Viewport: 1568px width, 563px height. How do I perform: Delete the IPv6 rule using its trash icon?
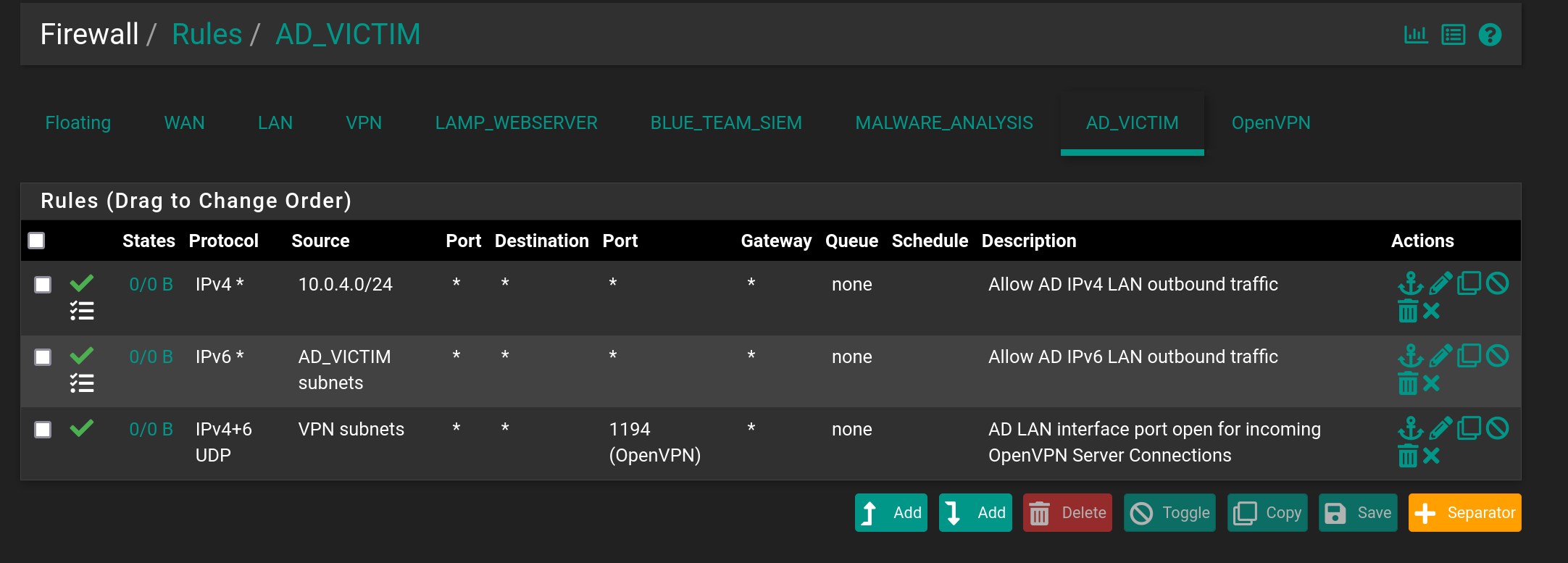tap(1408, 383)
